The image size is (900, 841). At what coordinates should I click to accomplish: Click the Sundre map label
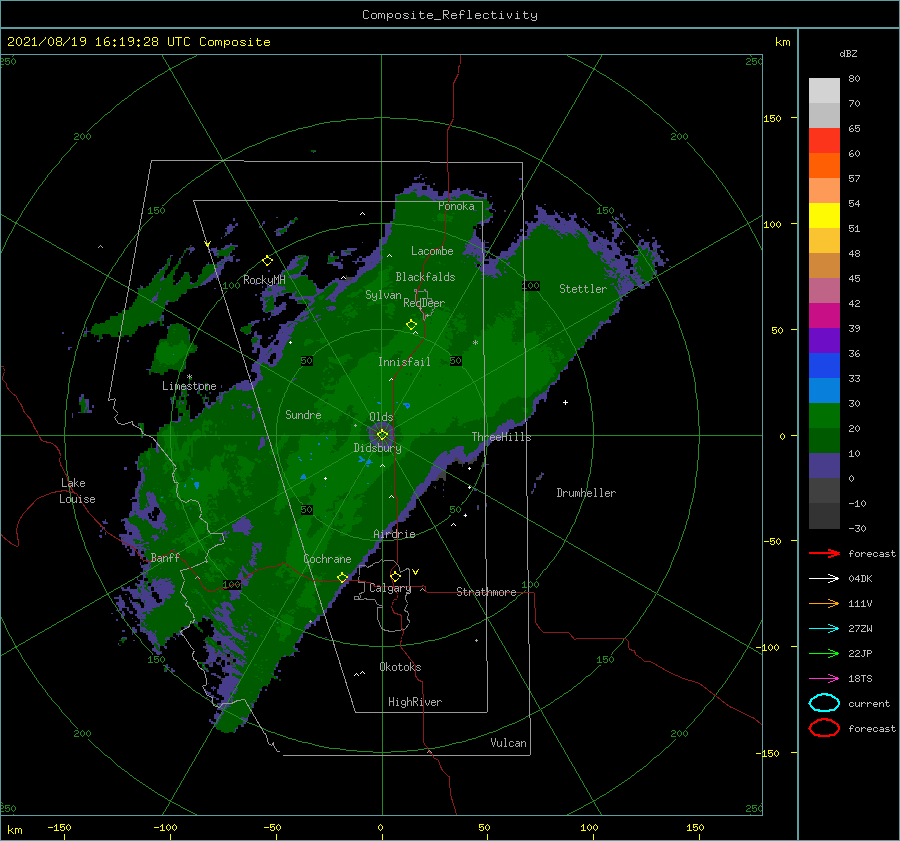(303, 414)
